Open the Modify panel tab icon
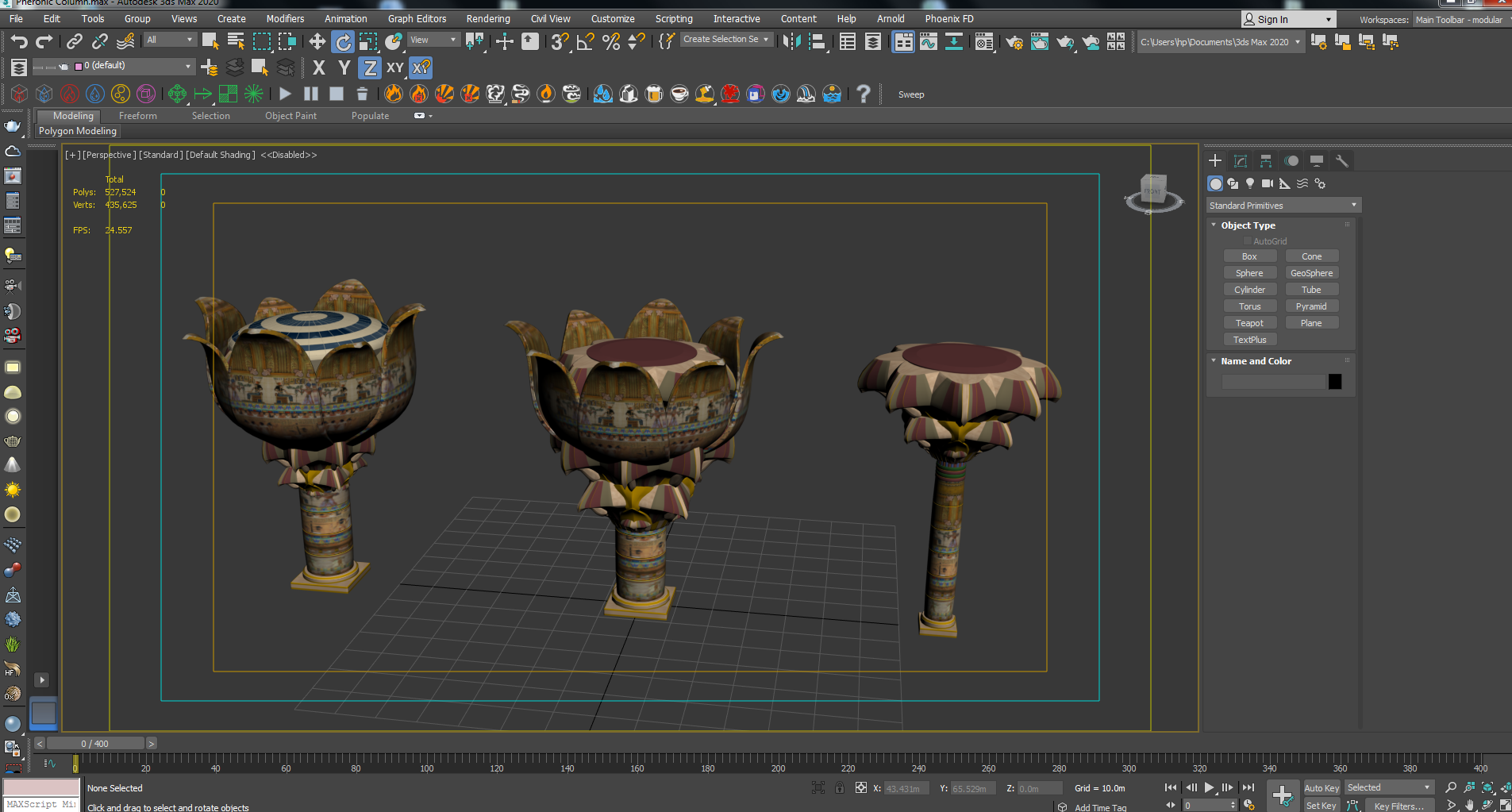 [x=1241, y=161]
